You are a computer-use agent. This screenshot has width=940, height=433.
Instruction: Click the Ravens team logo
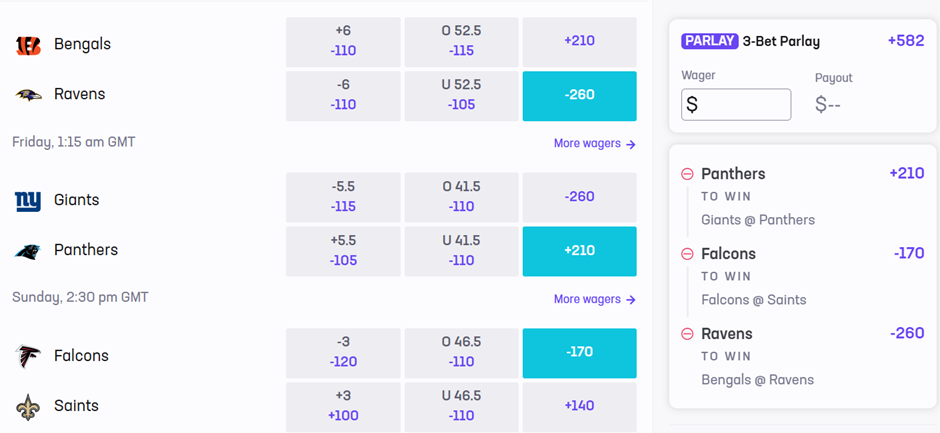click(28, 95)
